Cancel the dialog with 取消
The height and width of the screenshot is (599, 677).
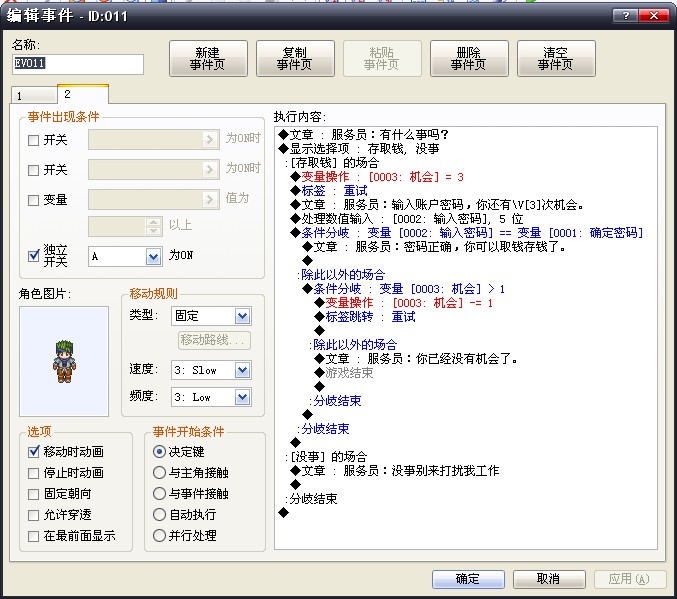pos(549,579)
